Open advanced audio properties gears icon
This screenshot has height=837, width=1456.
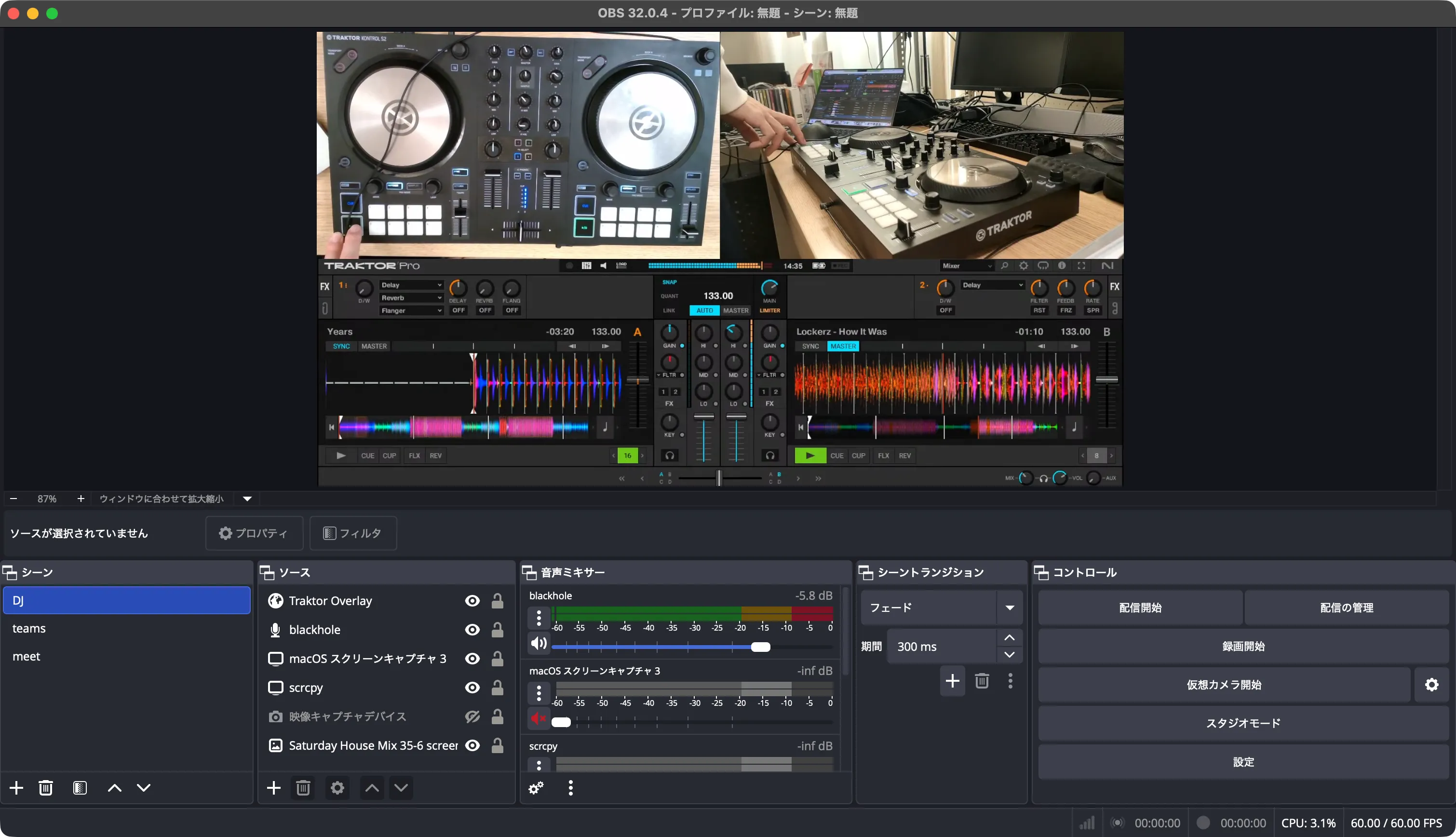click(536, 787)
